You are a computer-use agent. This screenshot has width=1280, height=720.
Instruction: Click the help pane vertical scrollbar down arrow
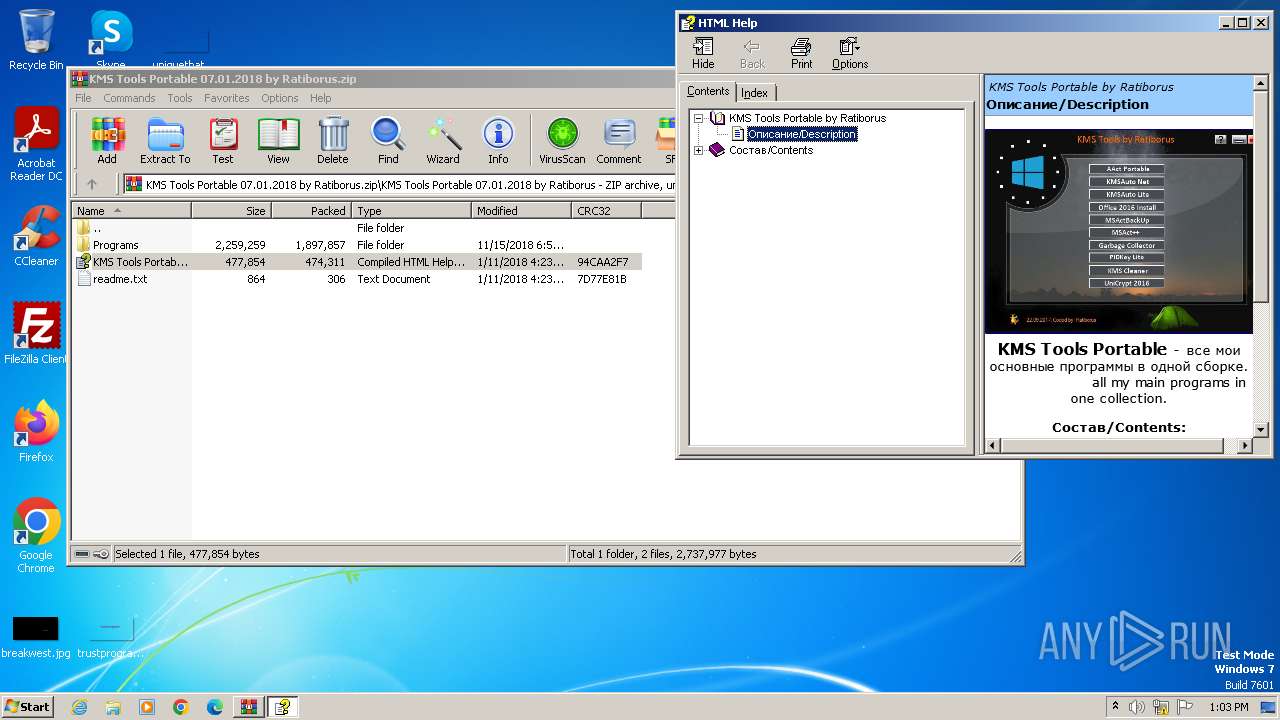pos(1260,429)
